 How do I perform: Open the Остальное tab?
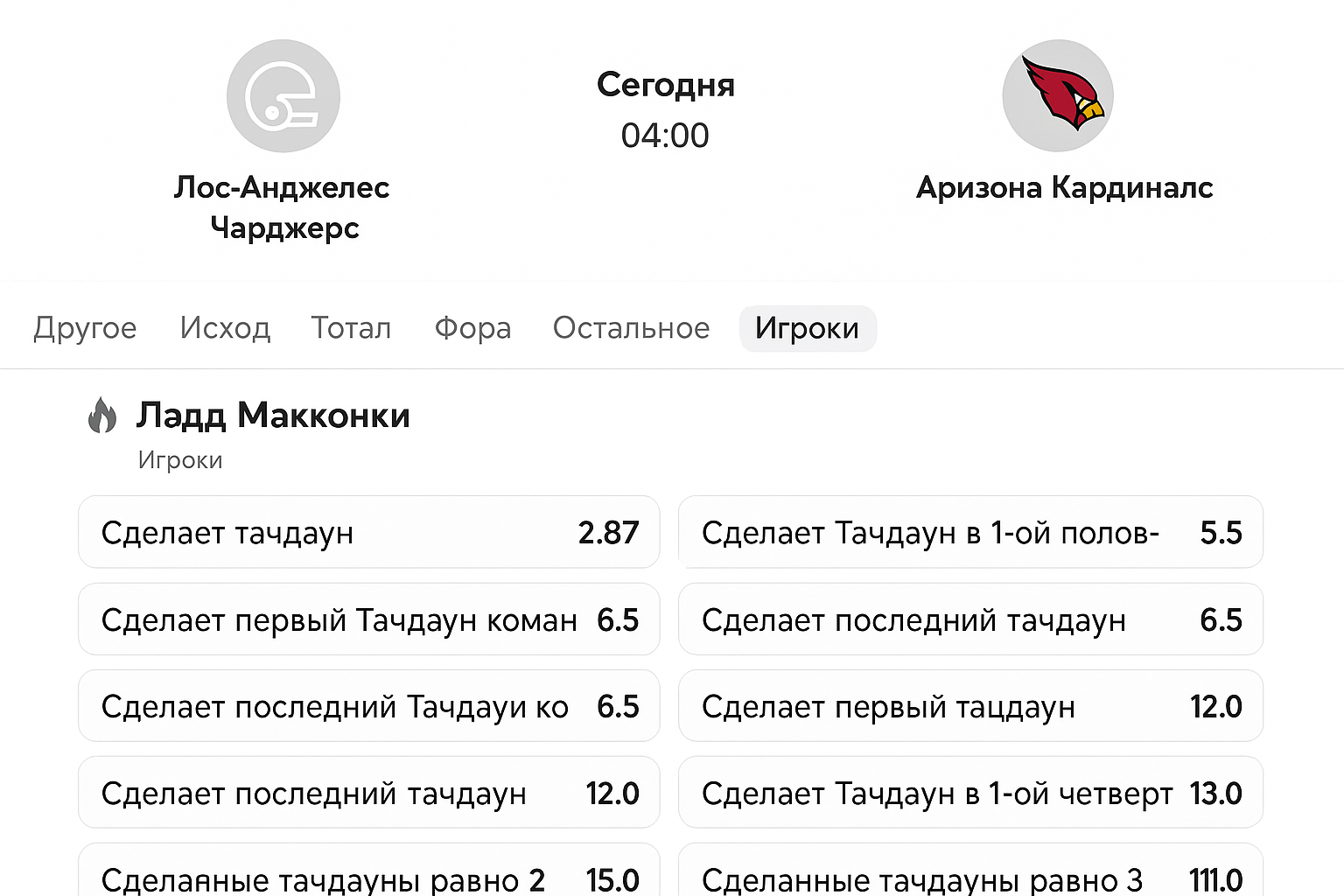[631, 328]
